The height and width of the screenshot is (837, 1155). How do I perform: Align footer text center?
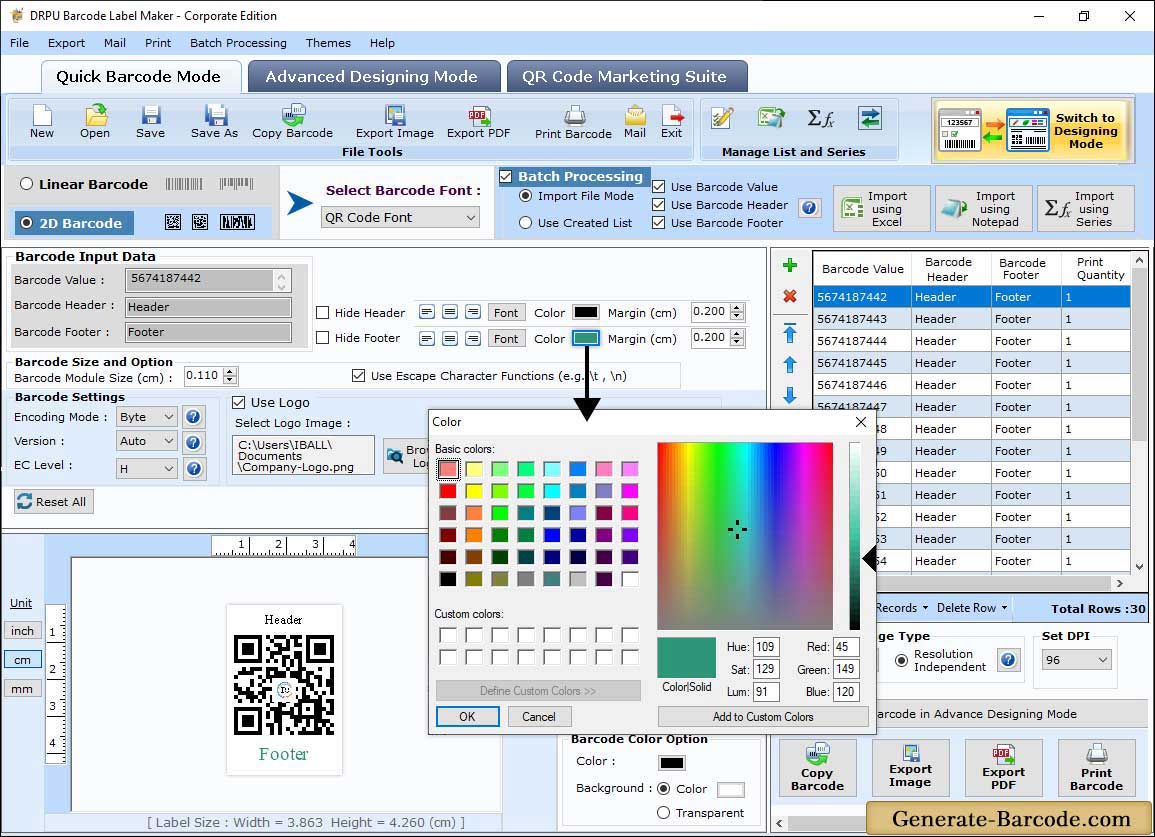point(450,338)
